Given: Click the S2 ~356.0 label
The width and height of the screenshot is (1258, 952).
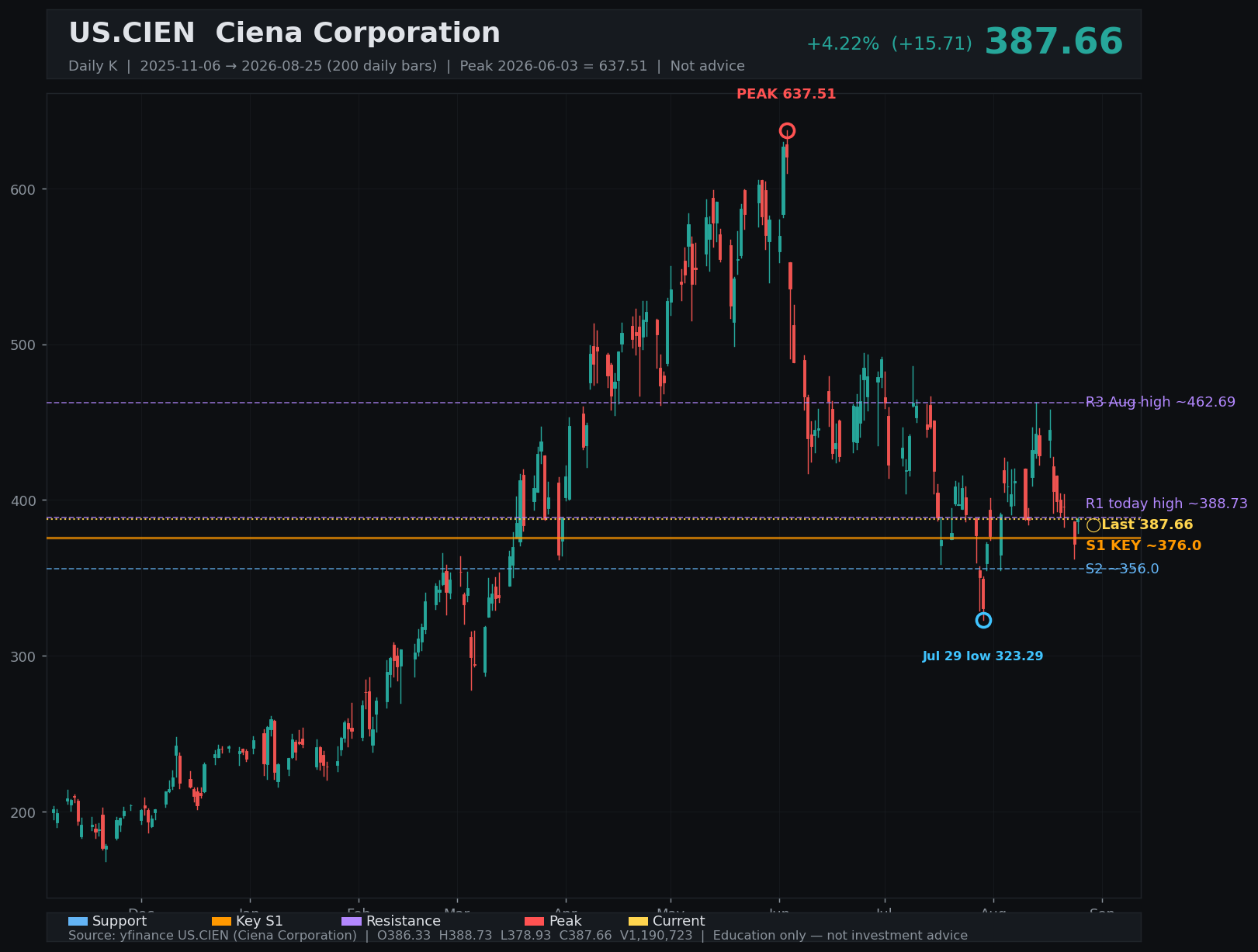Looking at the screenshot, I should (x=1122, y=569).
